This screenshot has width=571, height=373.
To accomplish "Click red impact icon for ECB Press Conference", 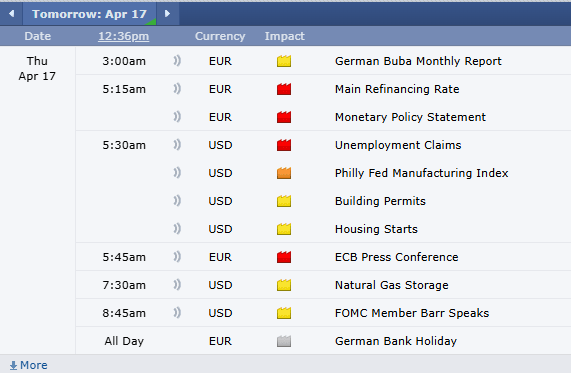I will tap(284, 257).
